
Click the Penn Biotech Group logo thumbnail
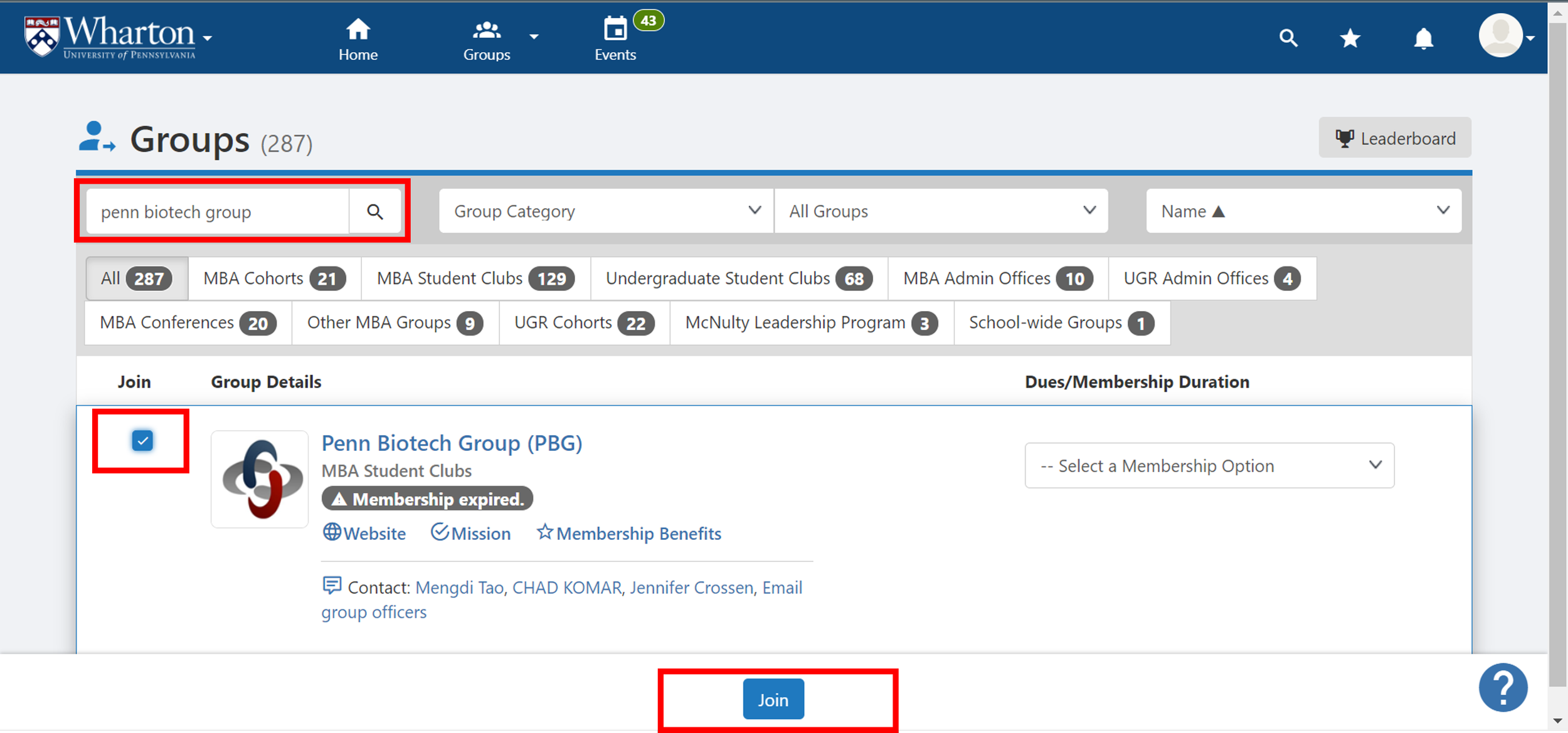coord(260,478)
